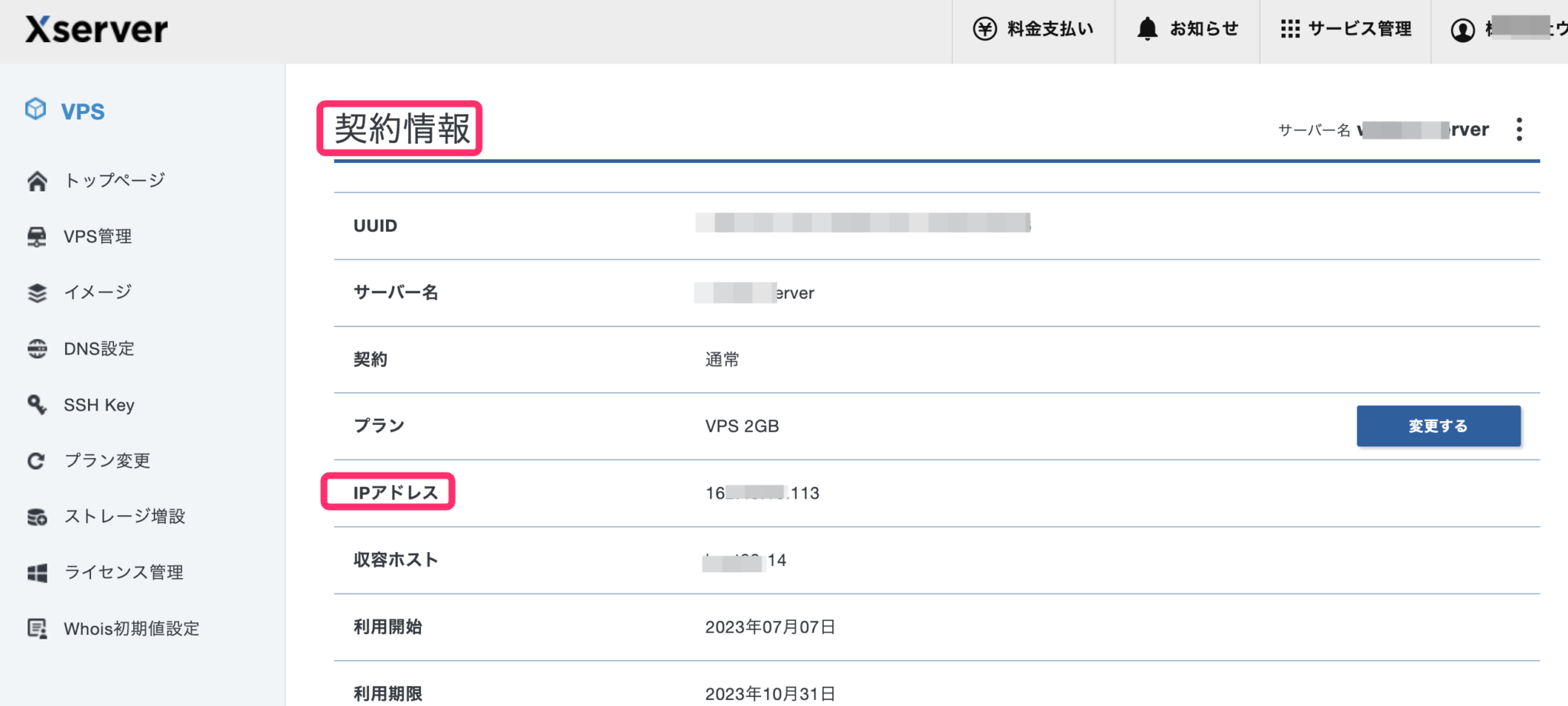The height and width of the screenshot is (706, 1568).
Task: Click the Xserver logo
Action: pyautogui.click(x=97, y=30)
